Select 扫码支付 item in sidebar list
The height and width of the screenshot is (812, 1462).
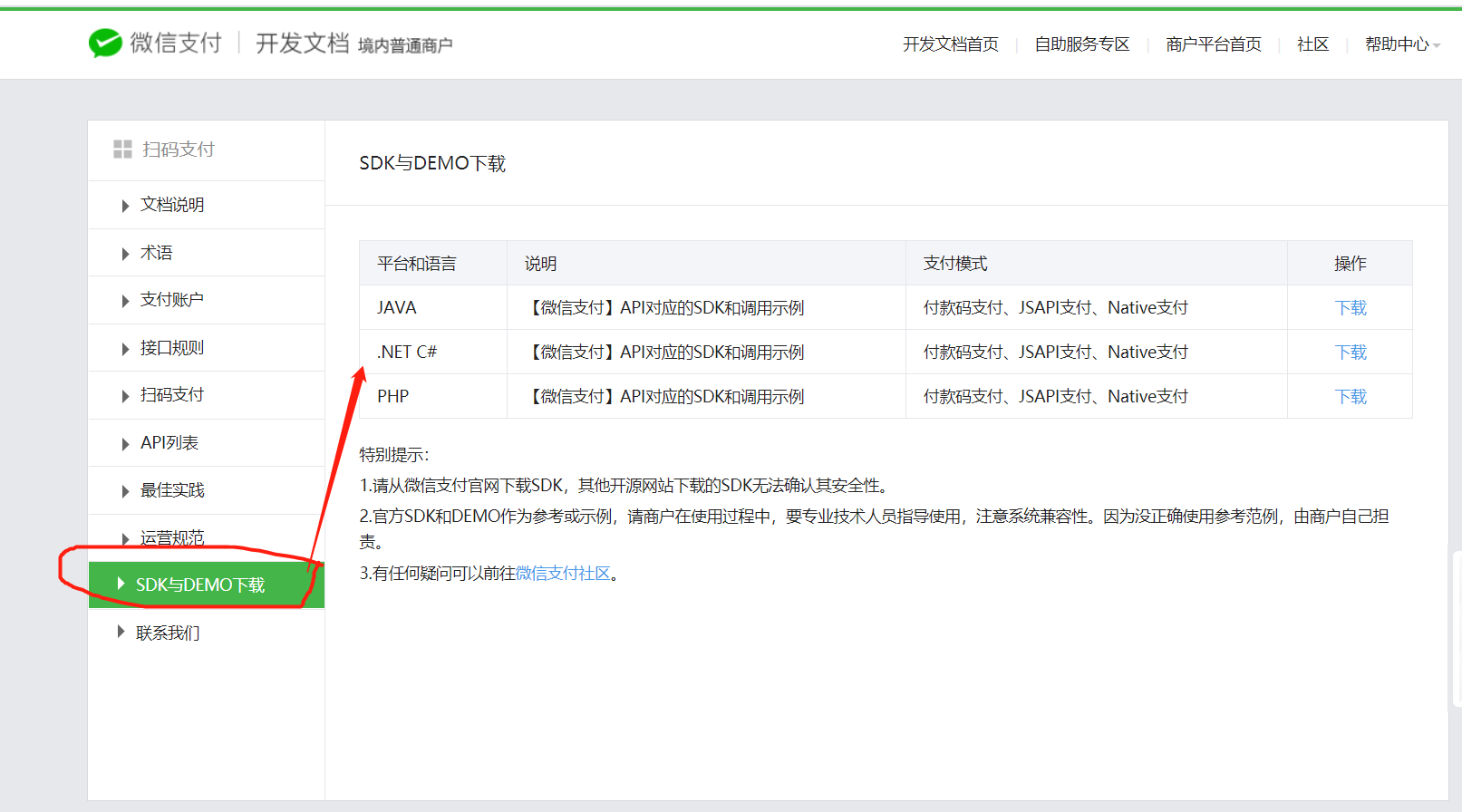207,395
